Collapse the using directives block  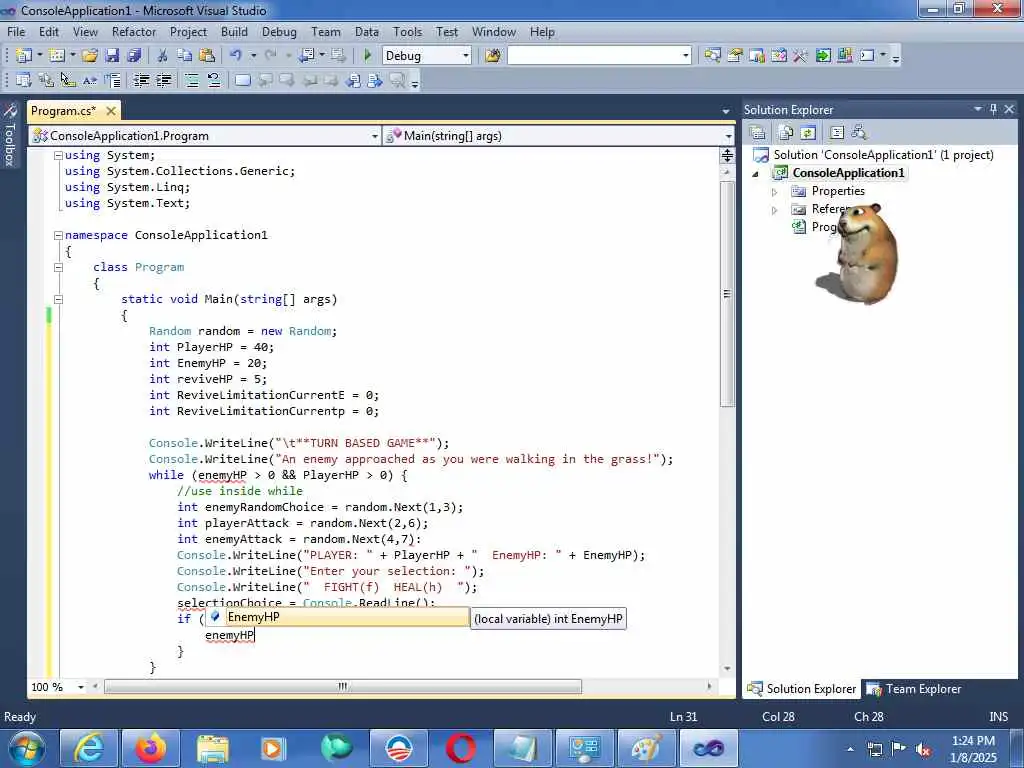58,155
